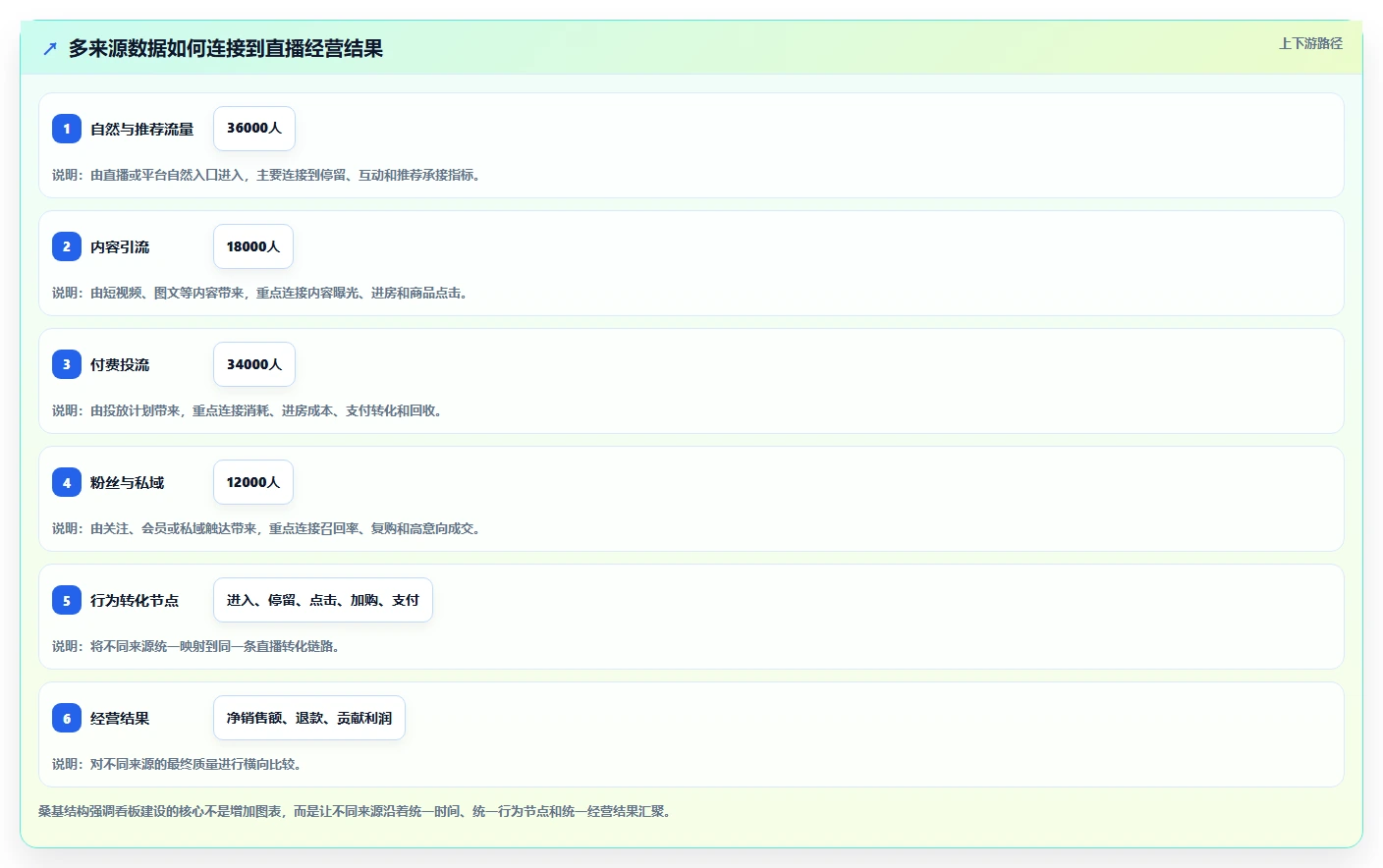Click the description starting 由直播或平台自然入口进入
This screenshot has height=868, width=1383.
[266, 175]
